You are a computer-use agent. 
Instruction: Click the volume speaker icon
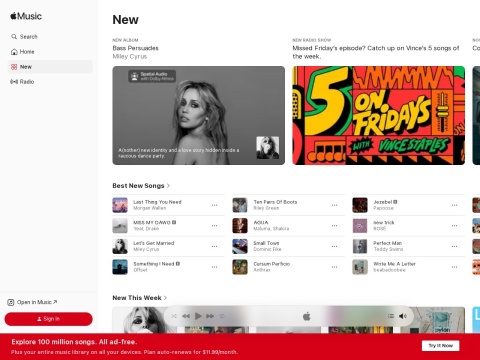pyautogui.click(x=403, y=316)
